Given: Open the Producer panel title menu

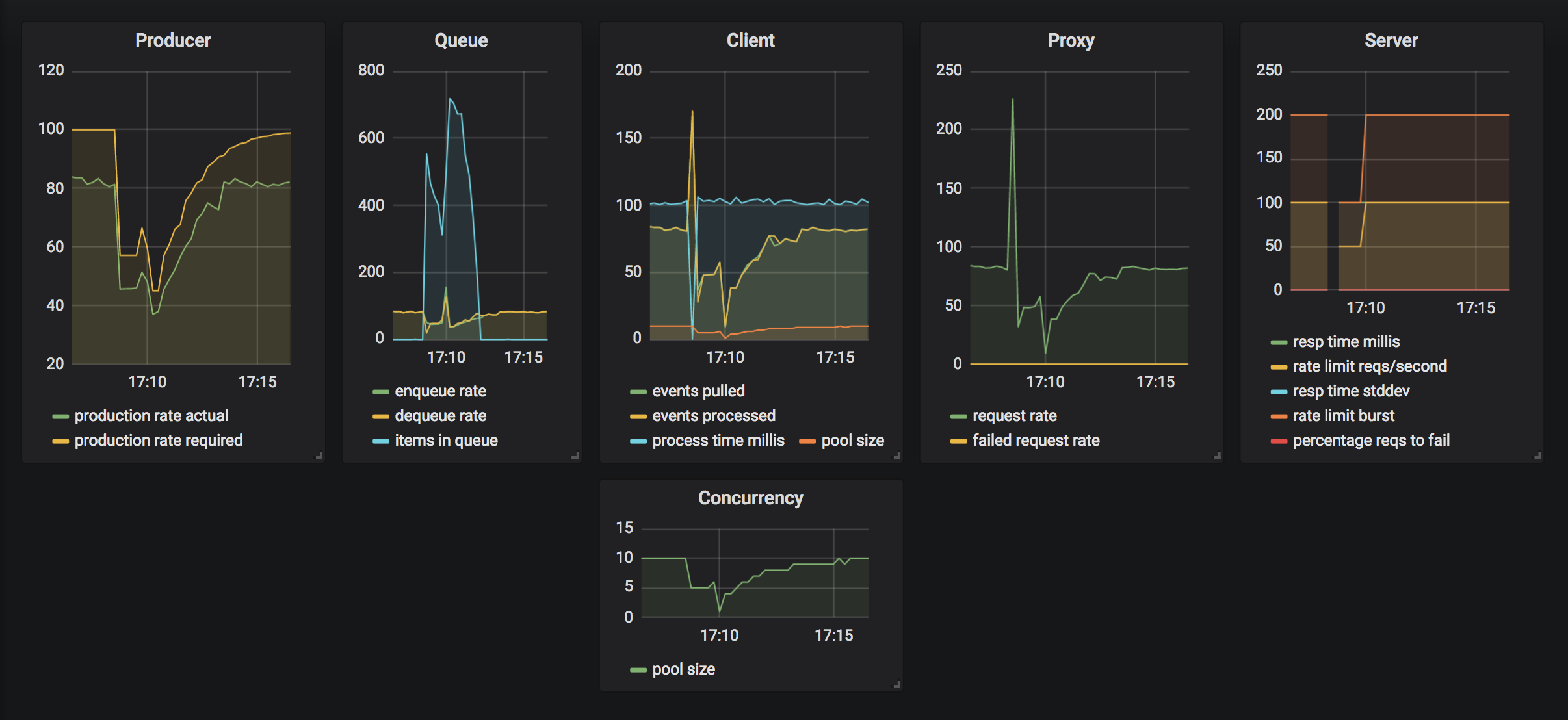Looking at the screenshot, I should (173, 40).
